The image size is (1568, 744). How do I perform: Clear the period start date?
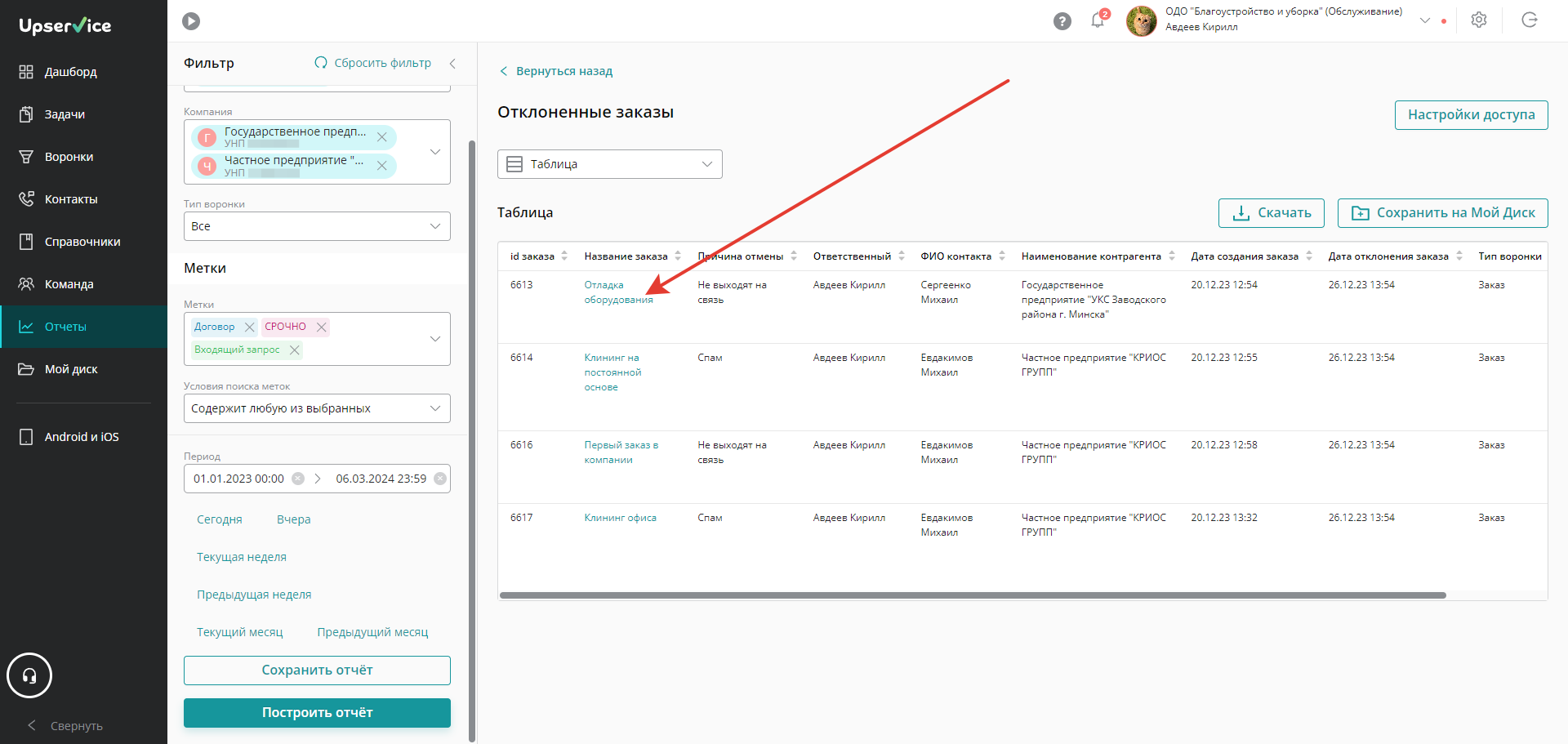(x=298, y=479)
